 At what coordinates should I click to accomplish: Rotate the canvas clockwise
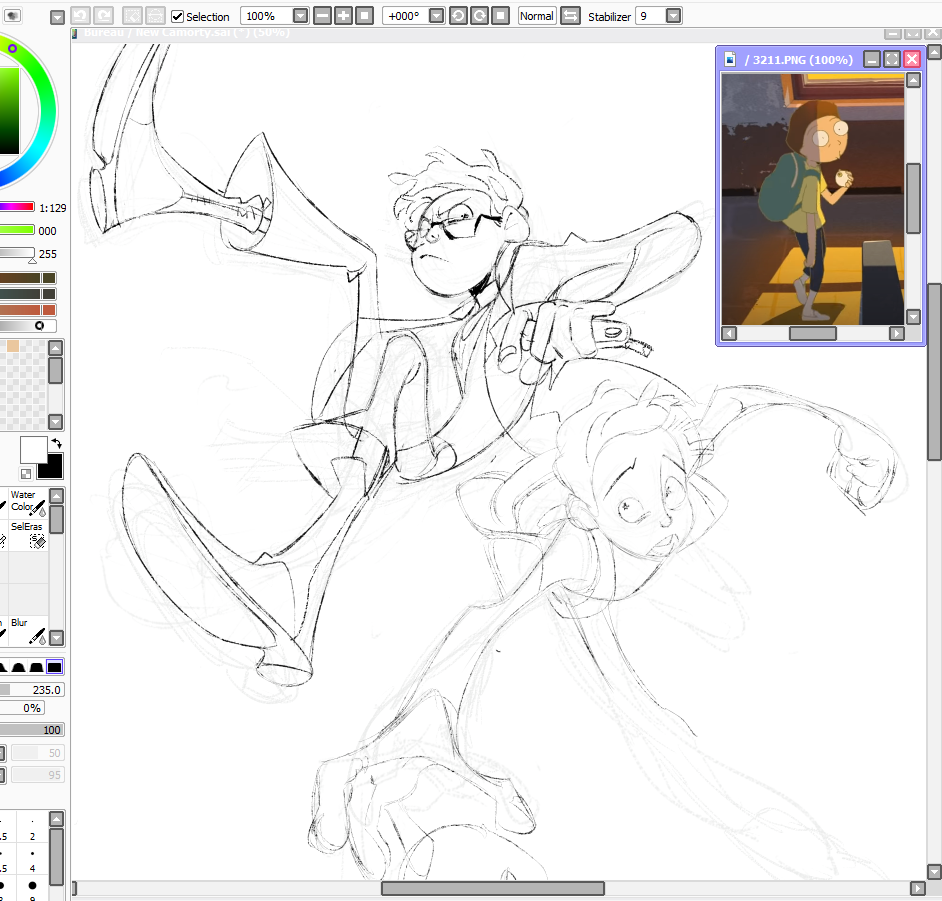[479, 16]
